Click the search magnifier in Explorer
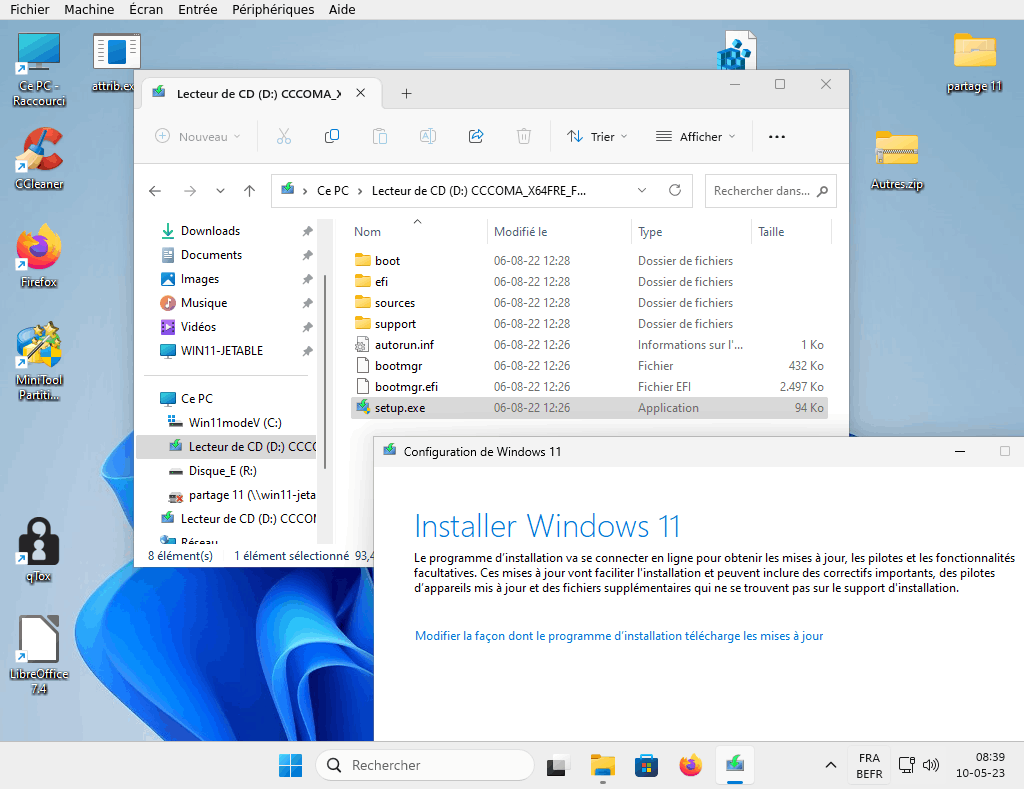The width and height of the screenshot is (1024, 789). 823,191
